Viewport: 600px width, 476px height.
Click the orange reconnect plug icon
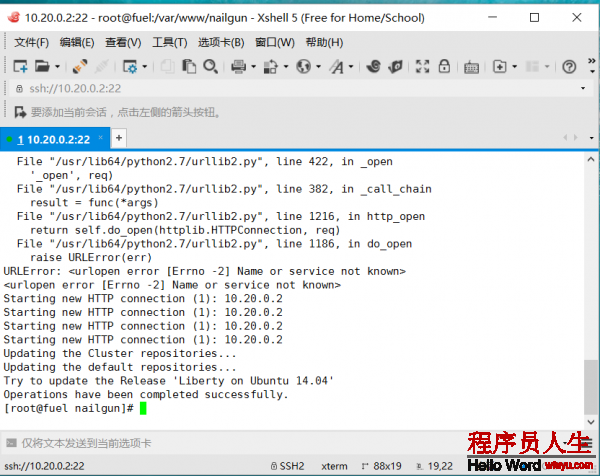[80, 67]
